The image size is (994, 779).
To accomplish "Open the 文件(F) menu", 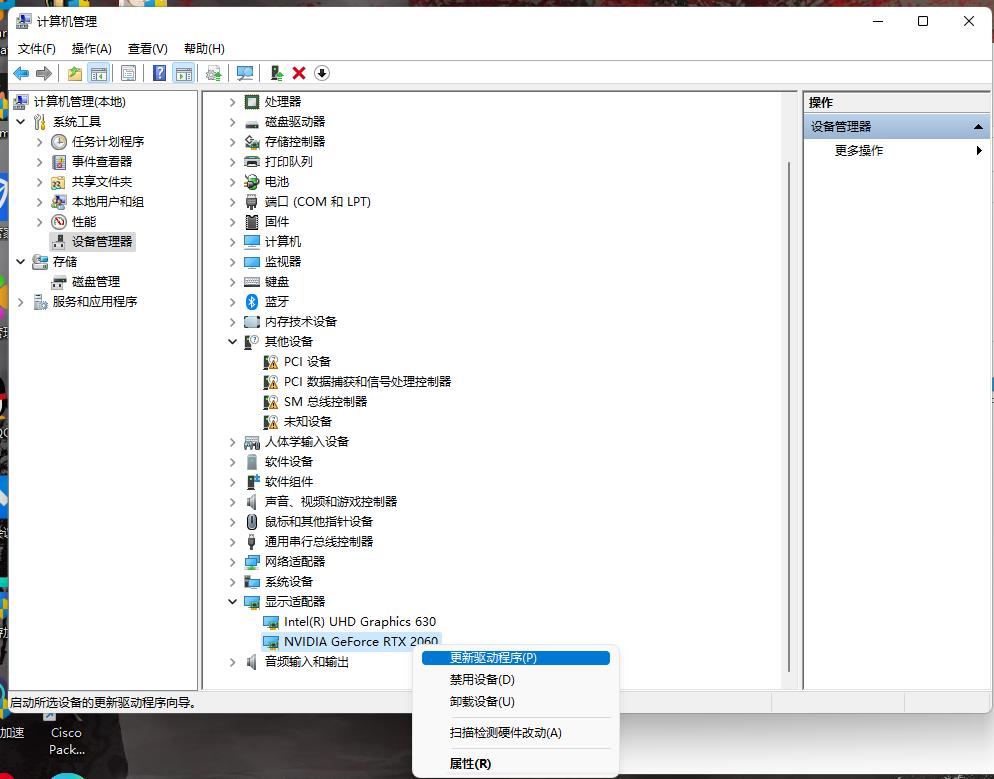I will 36,49.
